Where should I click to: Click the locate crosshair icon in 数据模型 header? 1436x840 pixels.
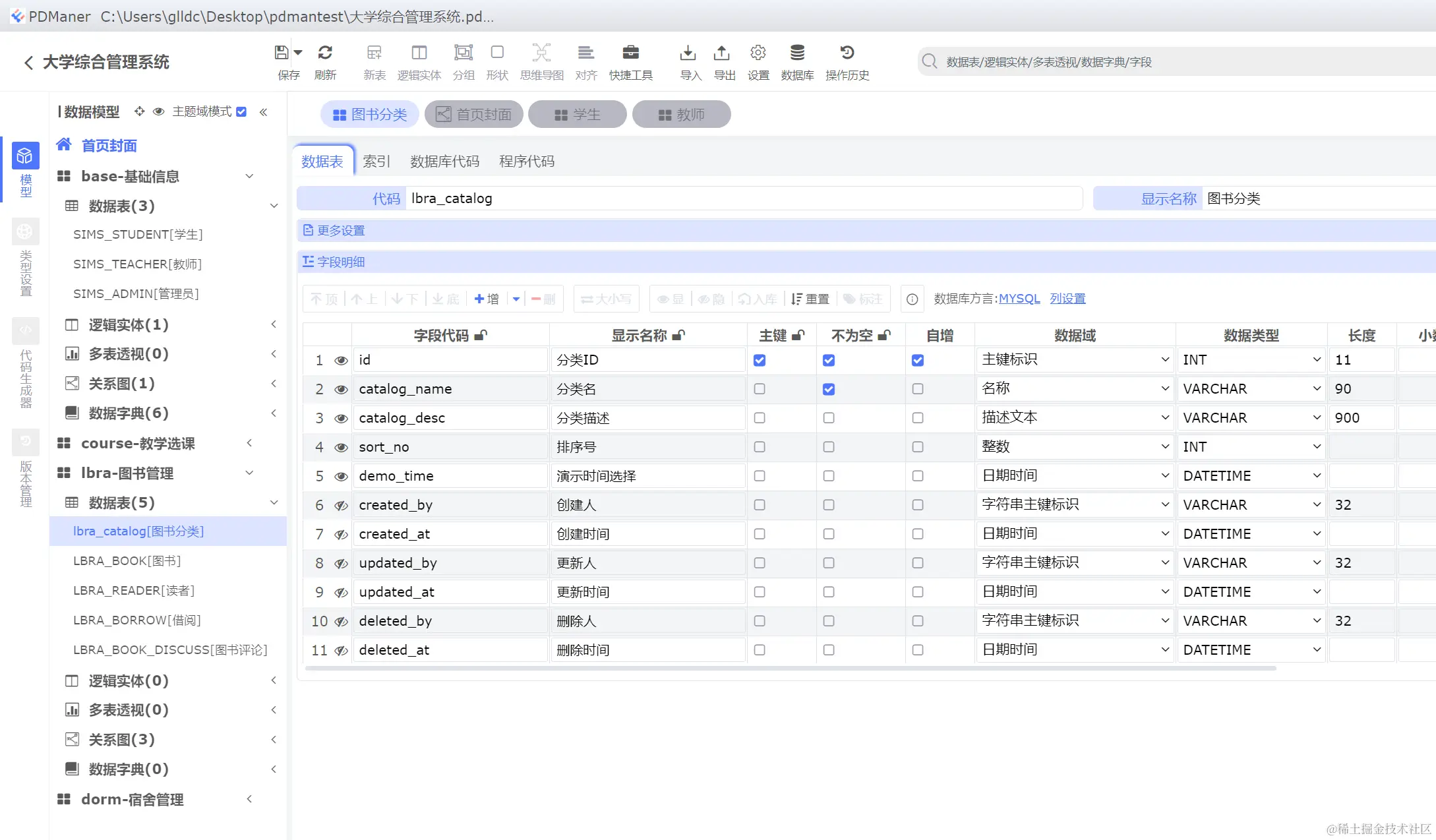[139, 111]
